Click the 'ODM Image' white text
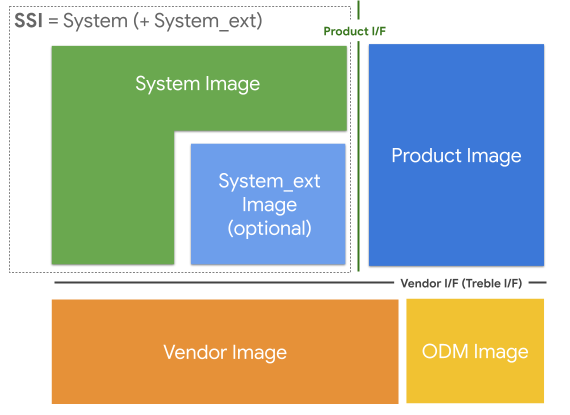Screen dimensions: 570x415 (x=475, y=351)
